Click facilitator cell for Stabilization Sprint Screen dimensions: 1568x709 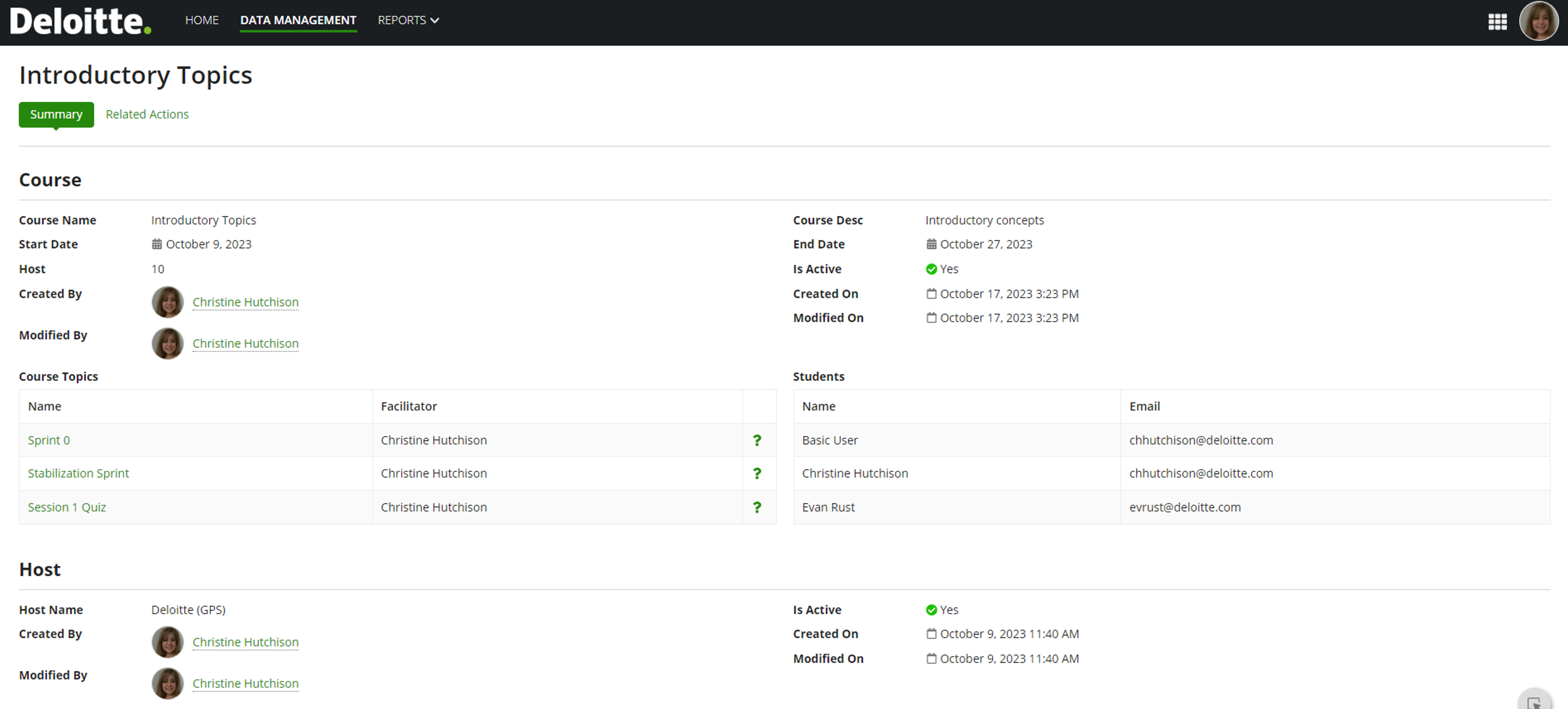coord(557,473)
